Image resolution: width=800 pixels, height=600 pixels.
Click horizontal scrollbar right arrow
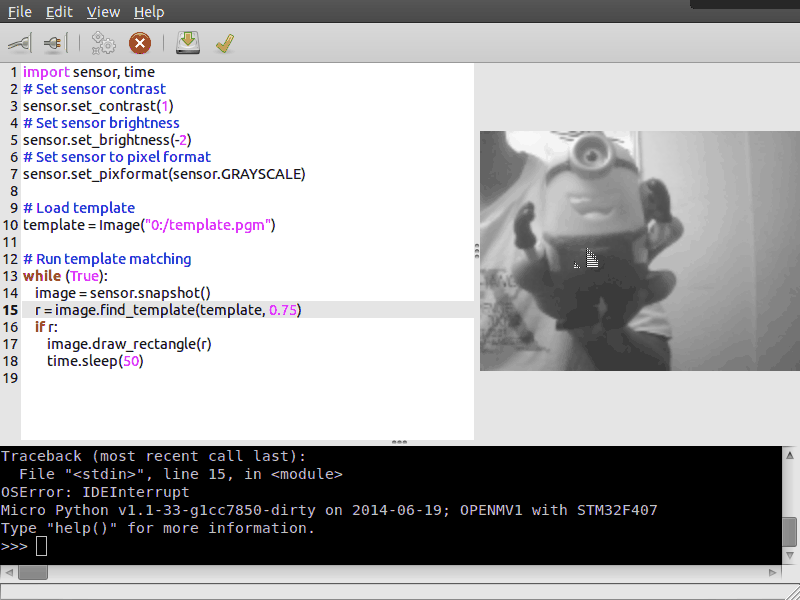(773, 572)
